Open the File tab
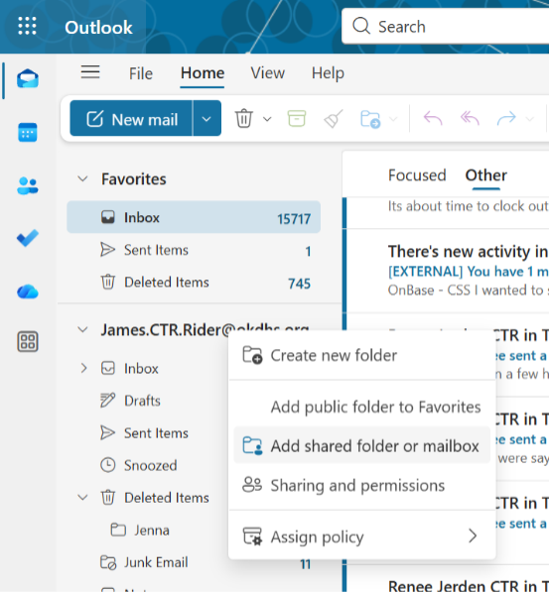The width and height of the screenshot is (550, 595). 140,73
